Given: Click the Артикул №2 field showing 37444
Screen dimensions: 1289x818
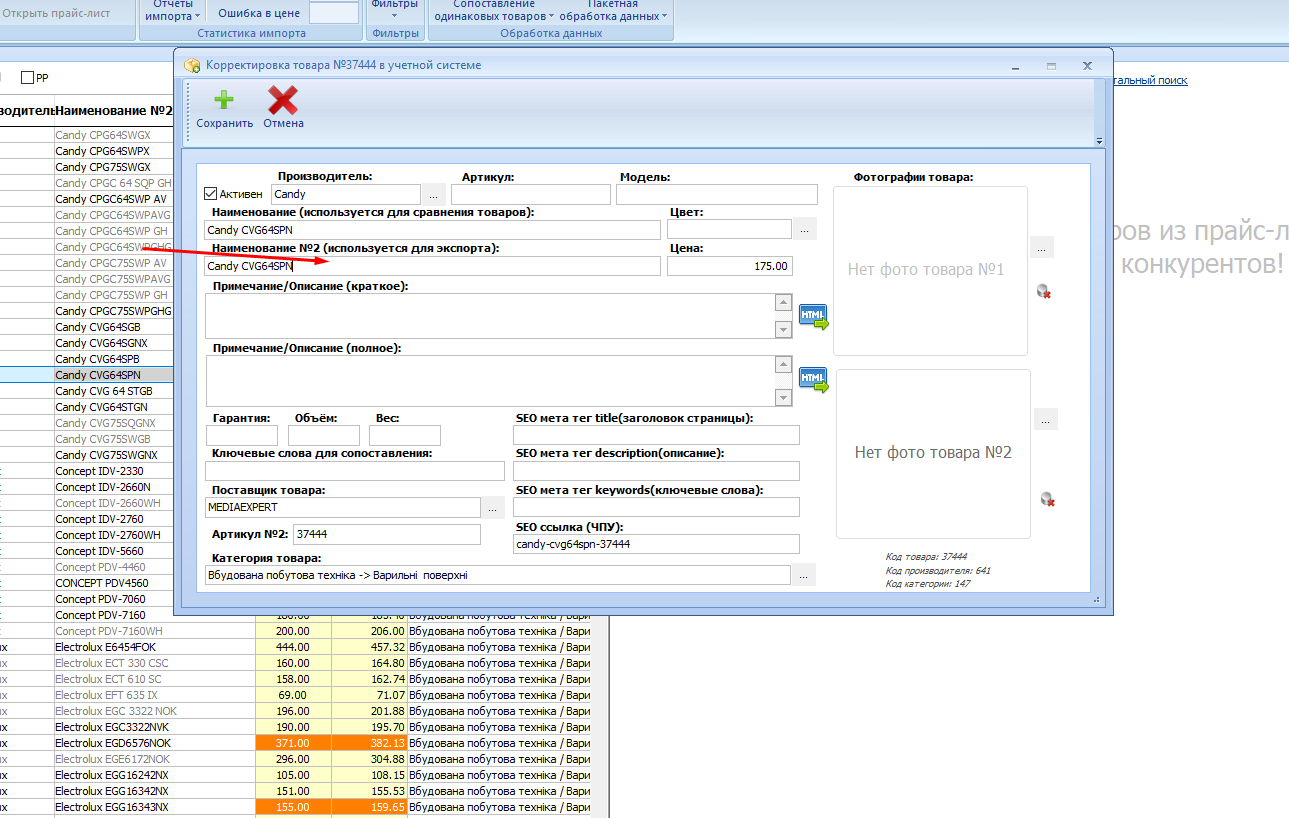Looking at the screenshot, I should [387, 535].
